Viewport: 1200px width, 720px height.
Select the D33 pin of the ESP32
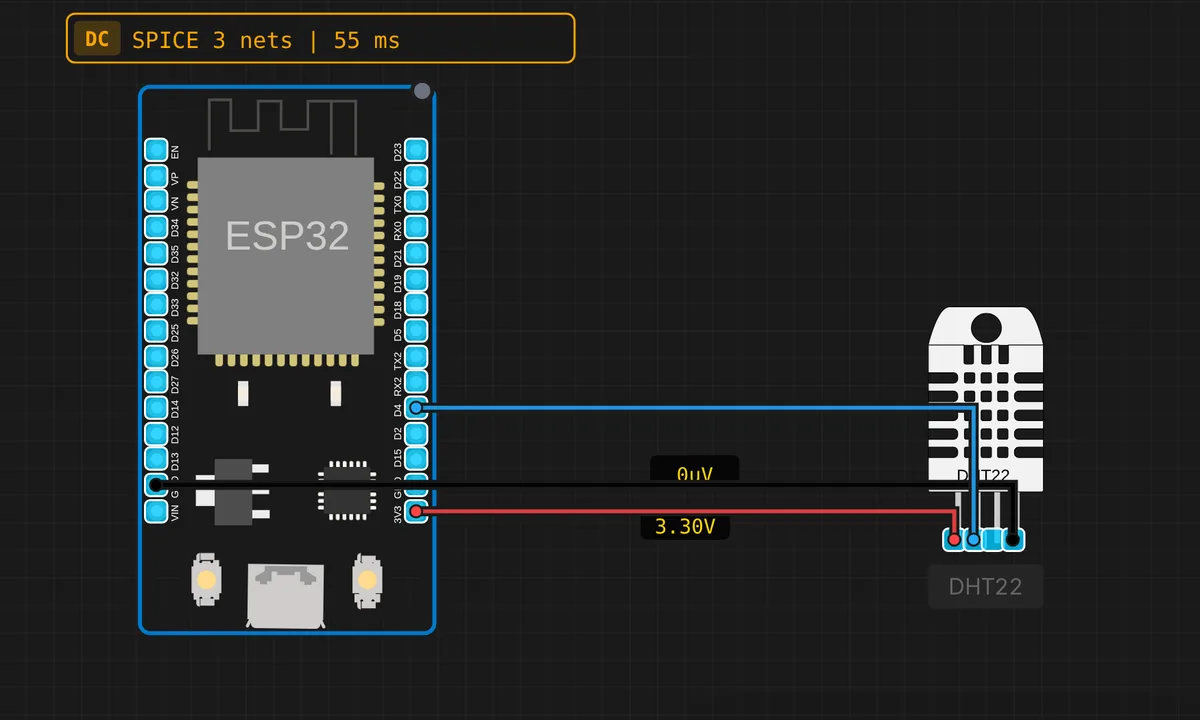(x=156, y=305)
